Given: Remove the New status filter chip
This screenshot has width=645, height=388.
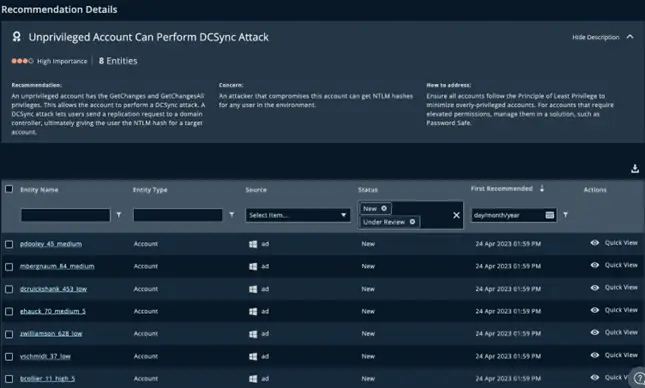Looking at the screenshot, I should click(384, 209).
